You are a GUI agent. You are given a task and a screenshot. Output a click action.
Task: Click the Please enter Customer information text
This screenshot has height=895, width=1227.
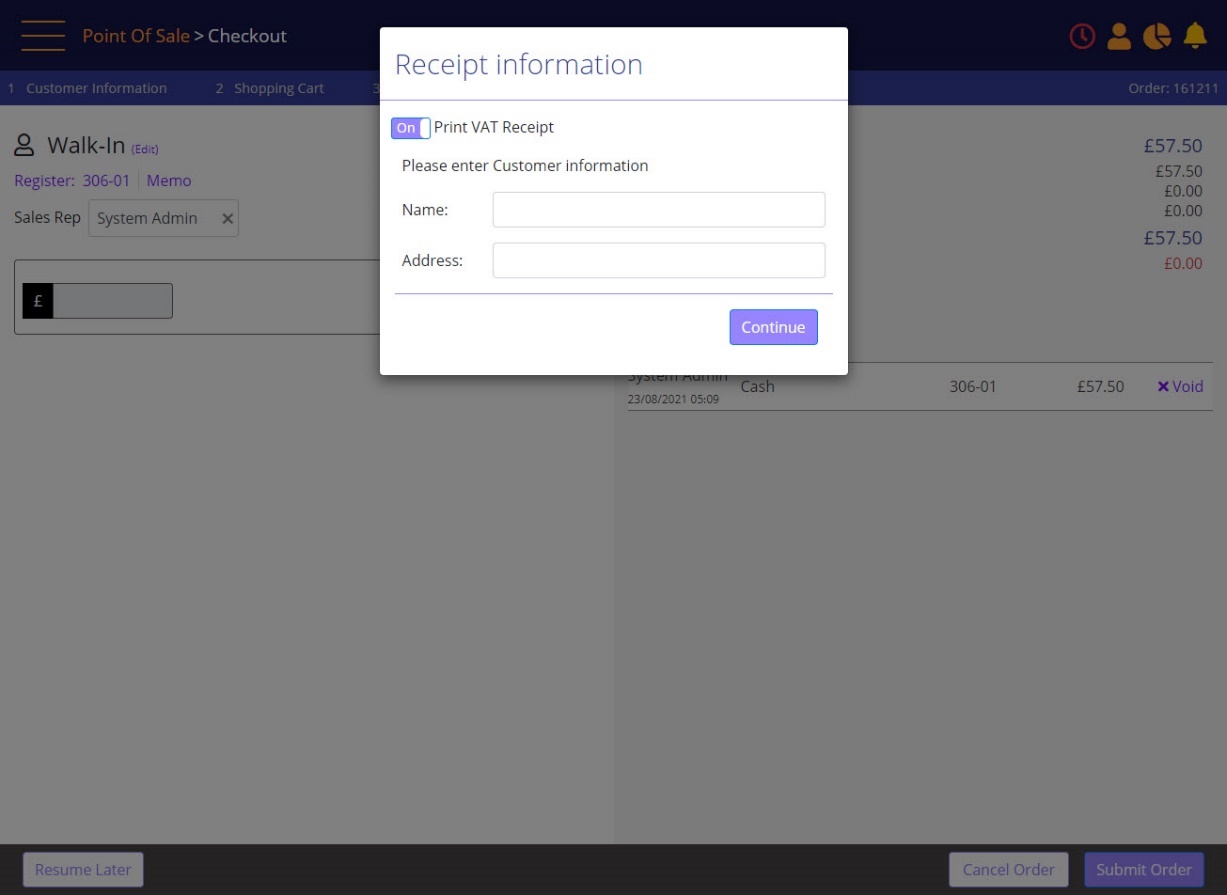(525, 166)
